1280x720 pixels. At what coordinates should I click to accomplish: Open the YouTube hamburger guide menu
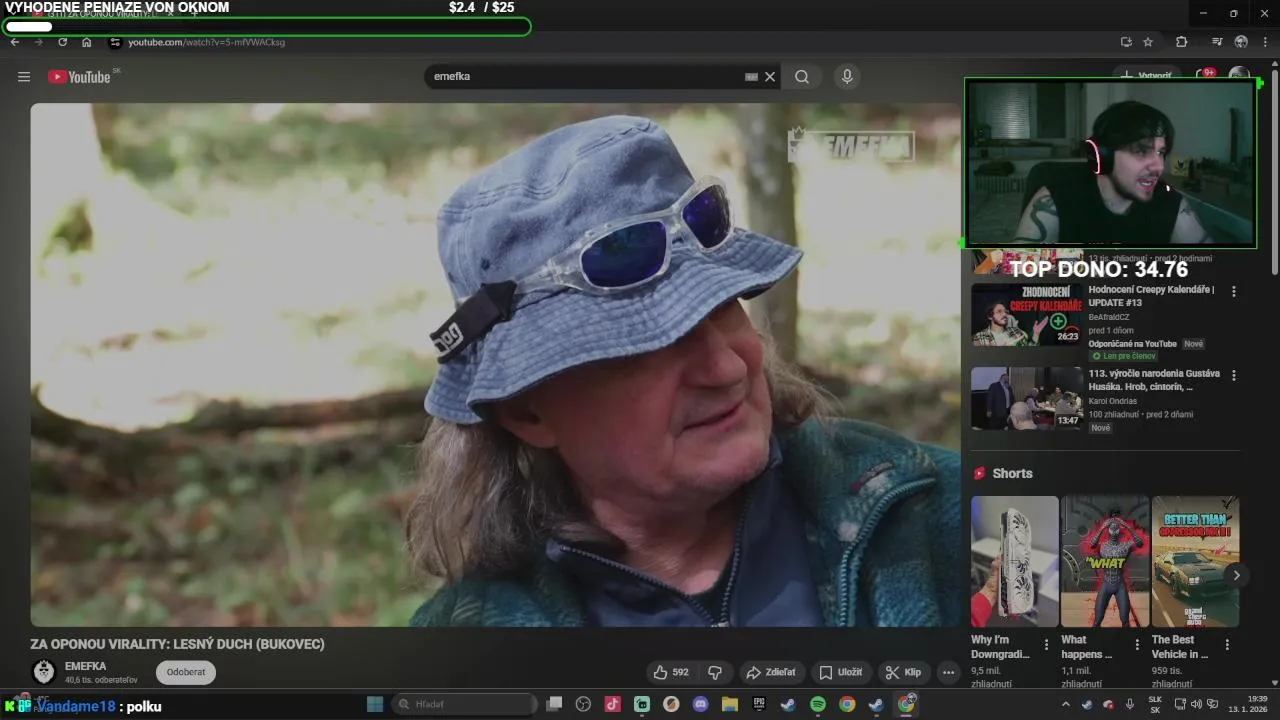[x=24, y=77]
